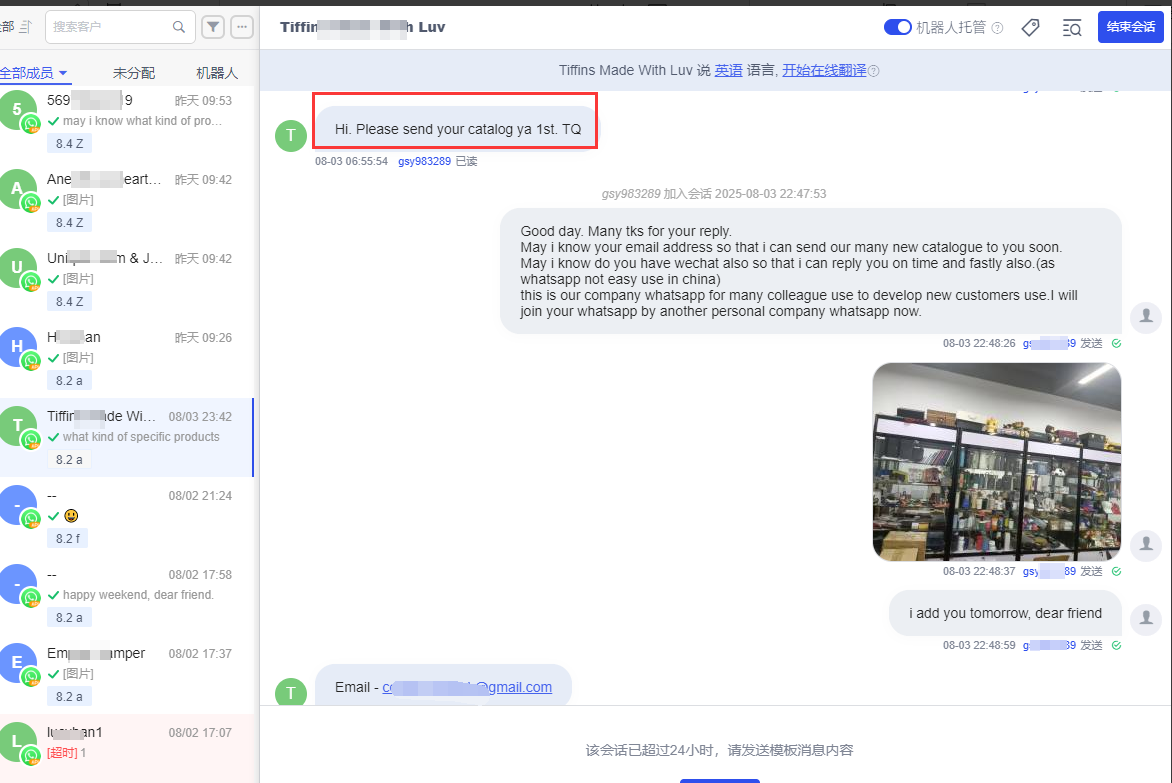The height and width of the screenshot is (783, 1172).
Task: Focus the 搜索客户 input field
Action: point(120,27)
